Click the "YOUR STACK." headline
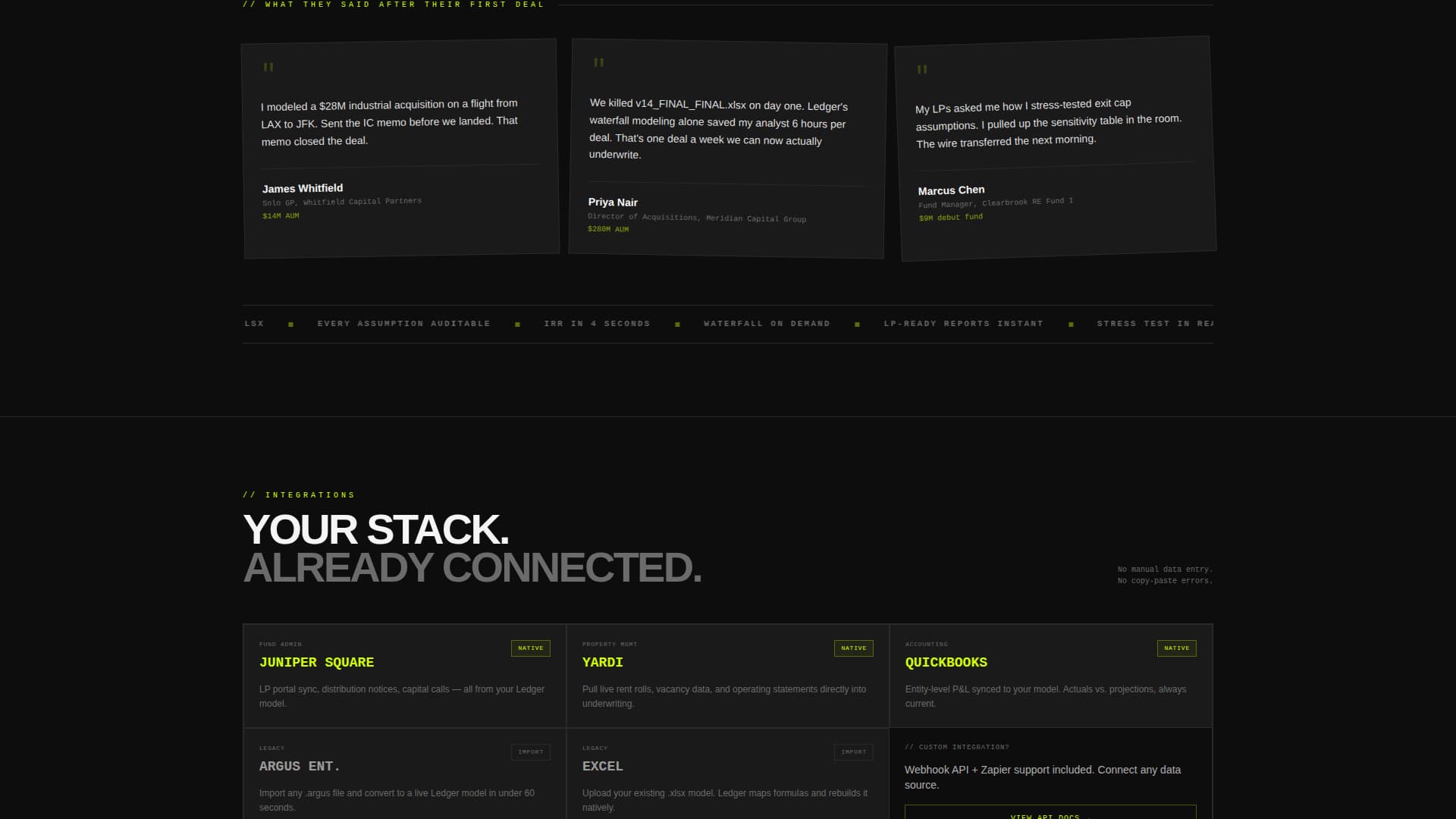1456x819 pixels. point(375,529)
